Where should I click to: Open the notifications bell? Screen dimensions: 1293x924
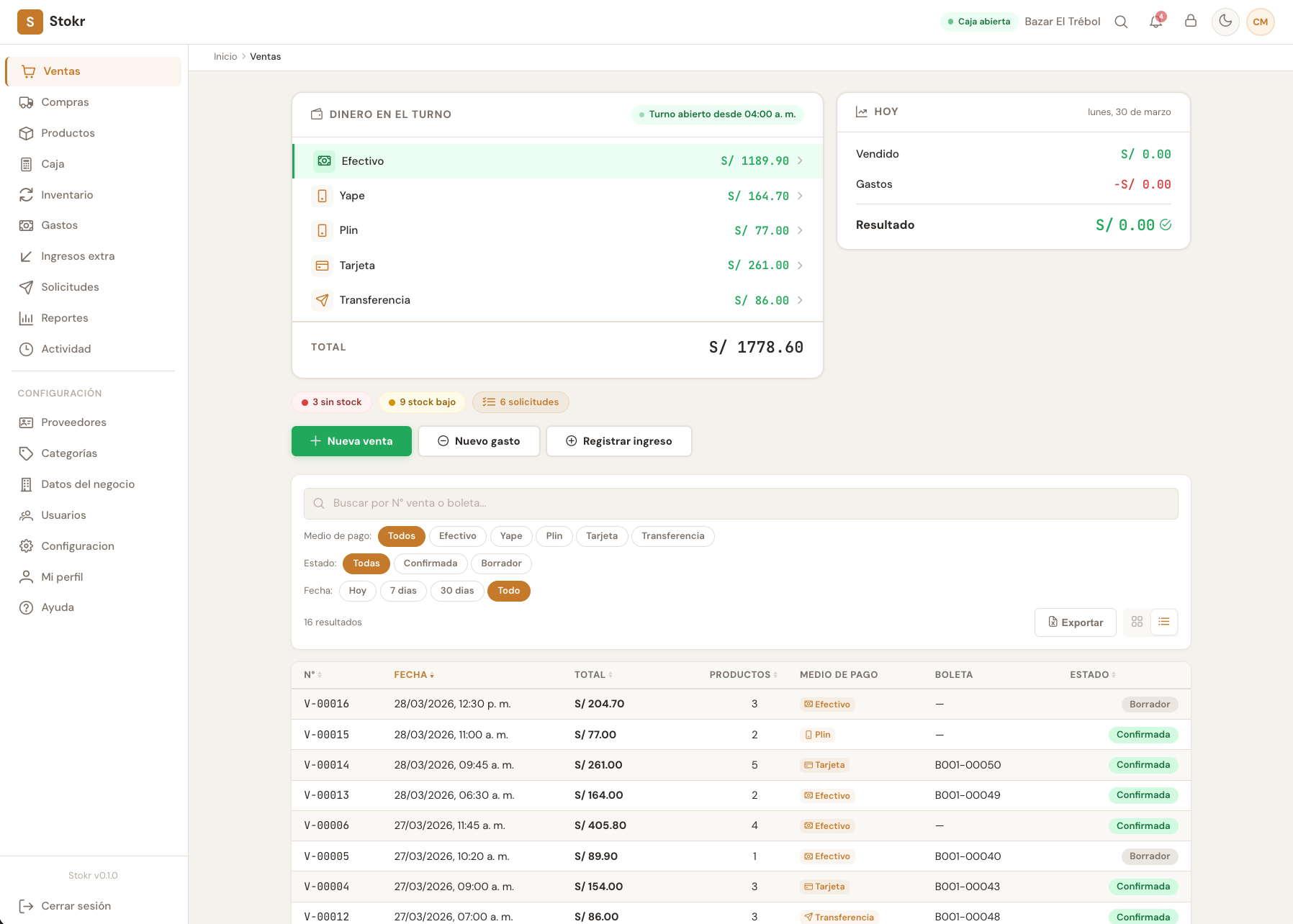click(1155, 22)
